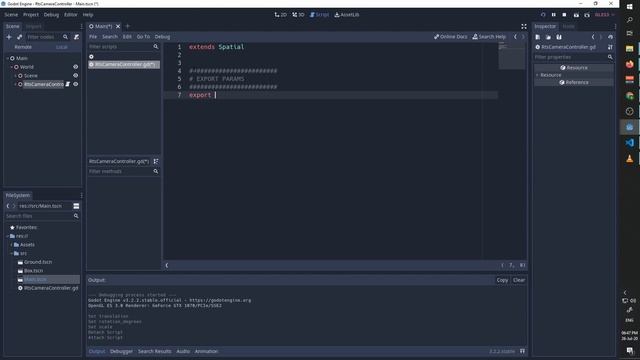This screenshot has width=640, height=360.
Task: Pause the running scene
Action: pos(553,15)
